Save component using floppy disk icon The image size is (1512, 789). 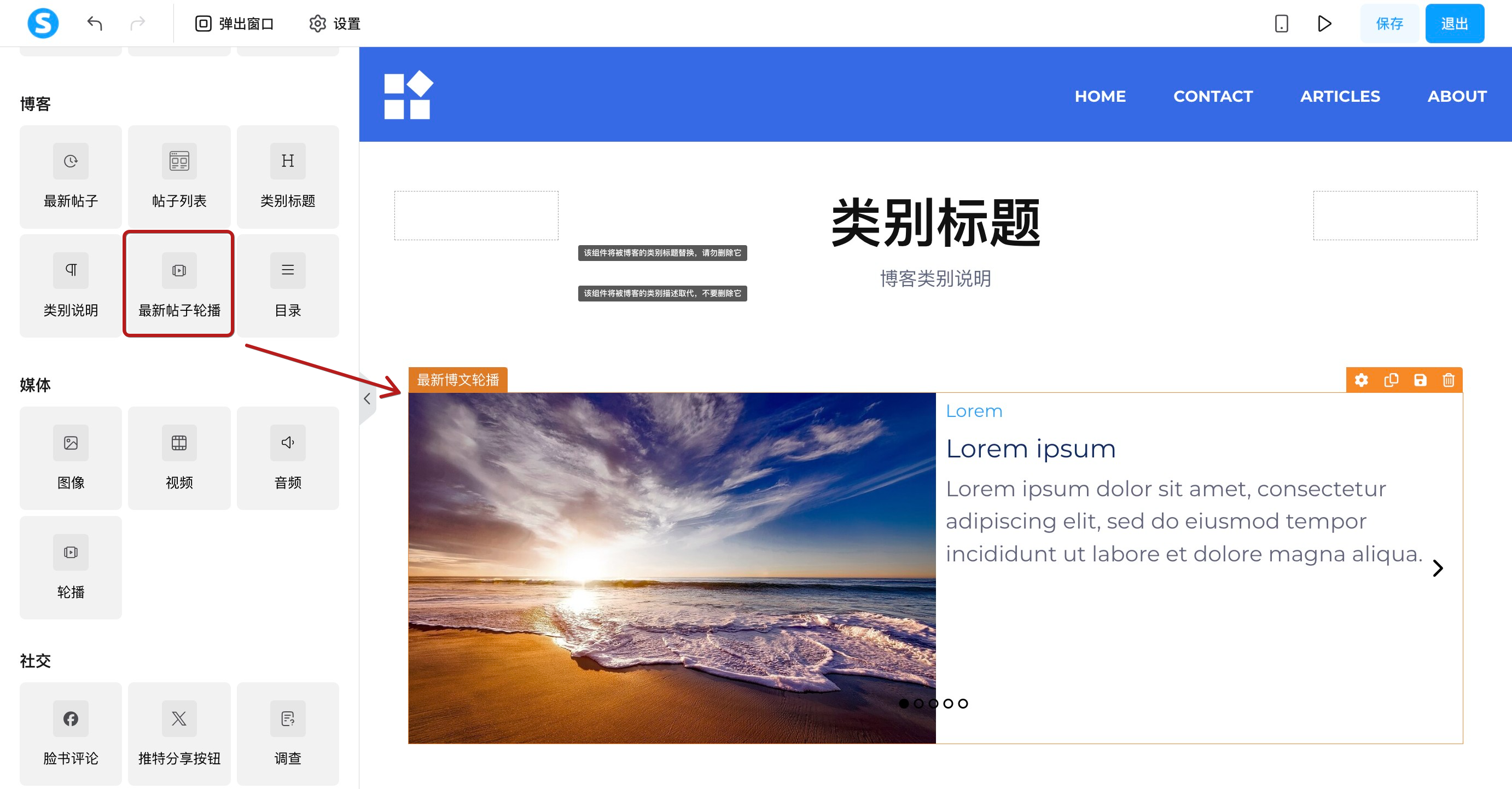click(1420, 380)
